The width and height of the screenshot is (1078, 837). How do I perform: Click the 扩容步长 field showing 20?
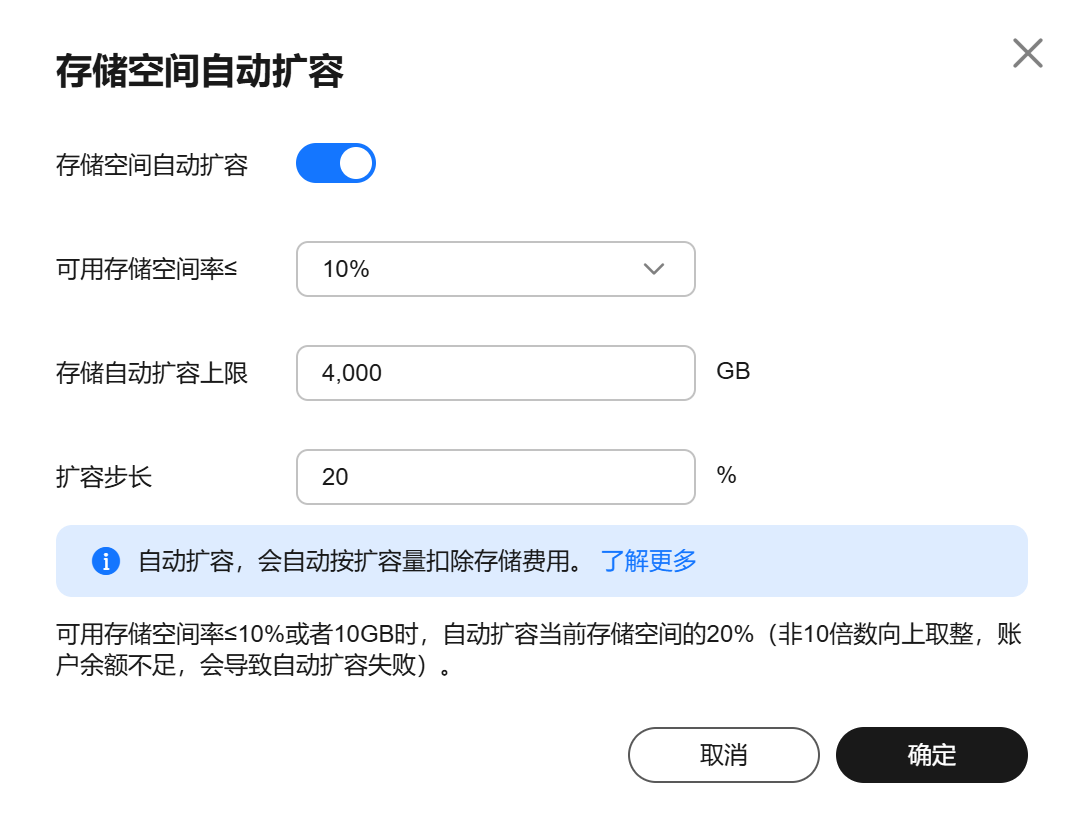pyautogui.click(x=495, y=477)
